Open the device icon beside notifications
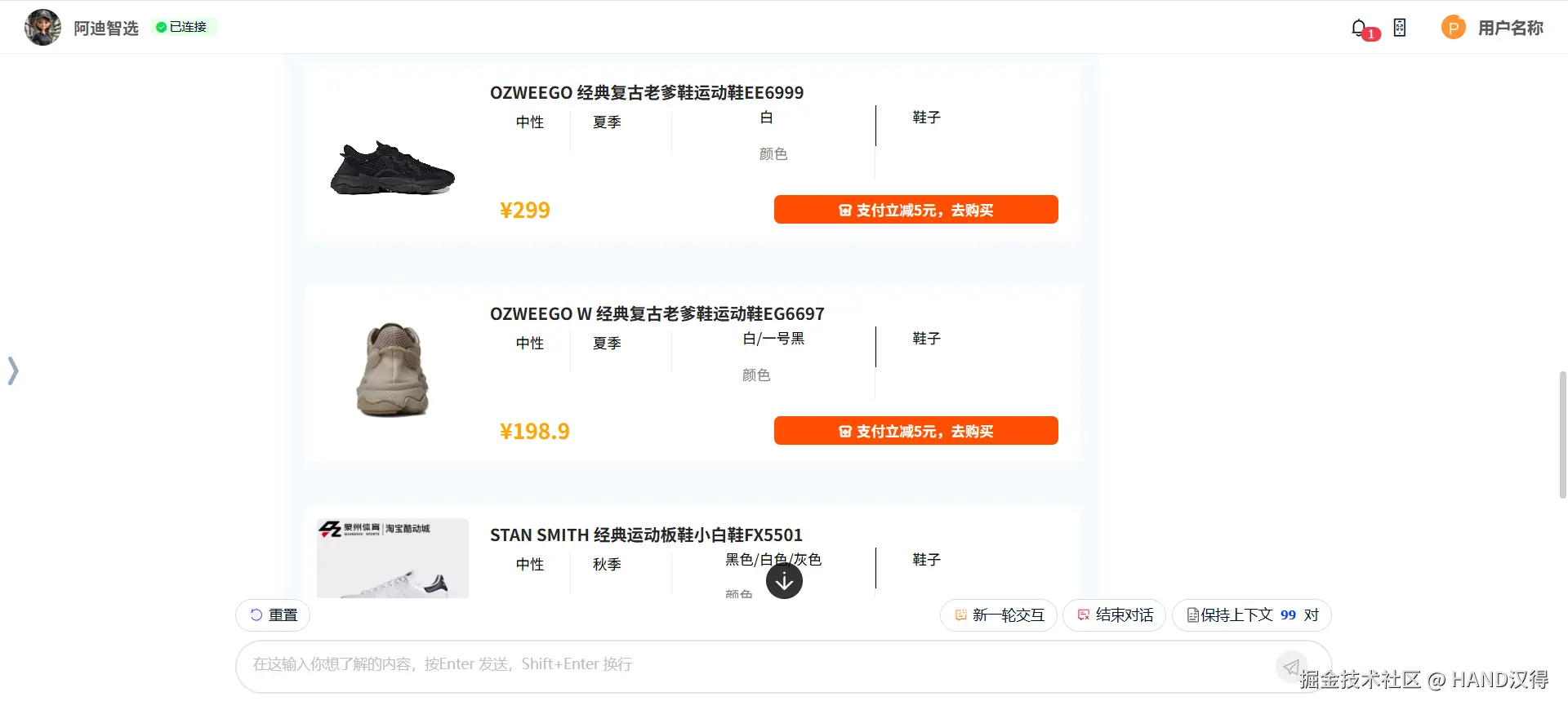Image resolution: width=1568 pixels, height=710 pixels. tap(1400, 28)
